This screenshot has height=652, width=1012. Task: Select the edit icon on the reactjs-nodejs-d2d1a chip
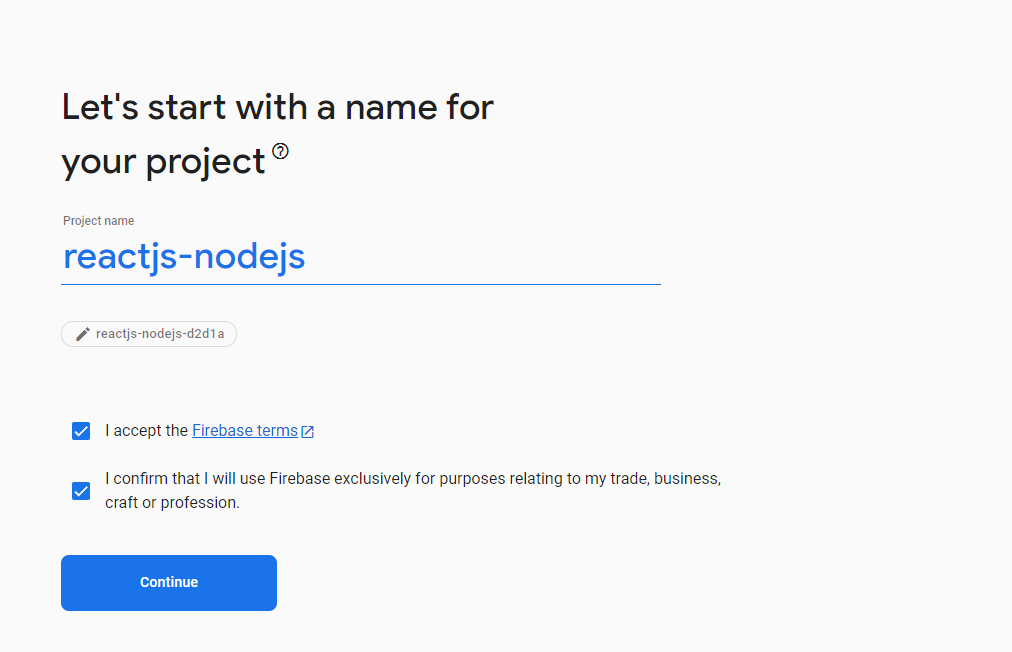pyautogui.click(x=82, y=334)
